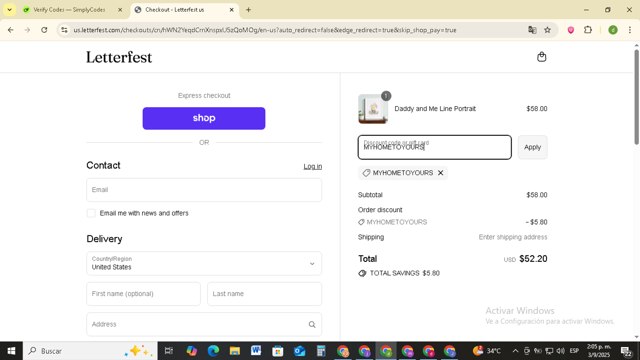
Task: Tick the Email me with news and offers checkbox
Action: pos(91,213)
